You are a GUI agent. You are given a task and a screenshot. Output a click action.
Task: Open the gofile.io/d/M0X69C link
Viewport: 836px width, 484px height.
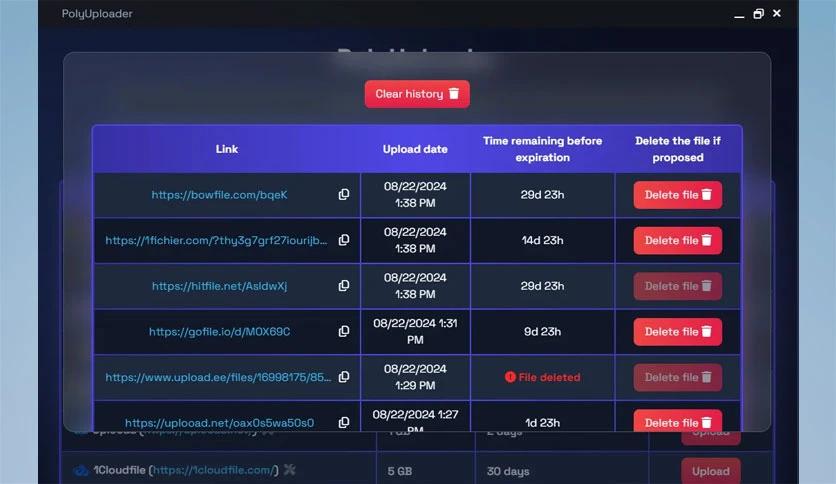219,332
